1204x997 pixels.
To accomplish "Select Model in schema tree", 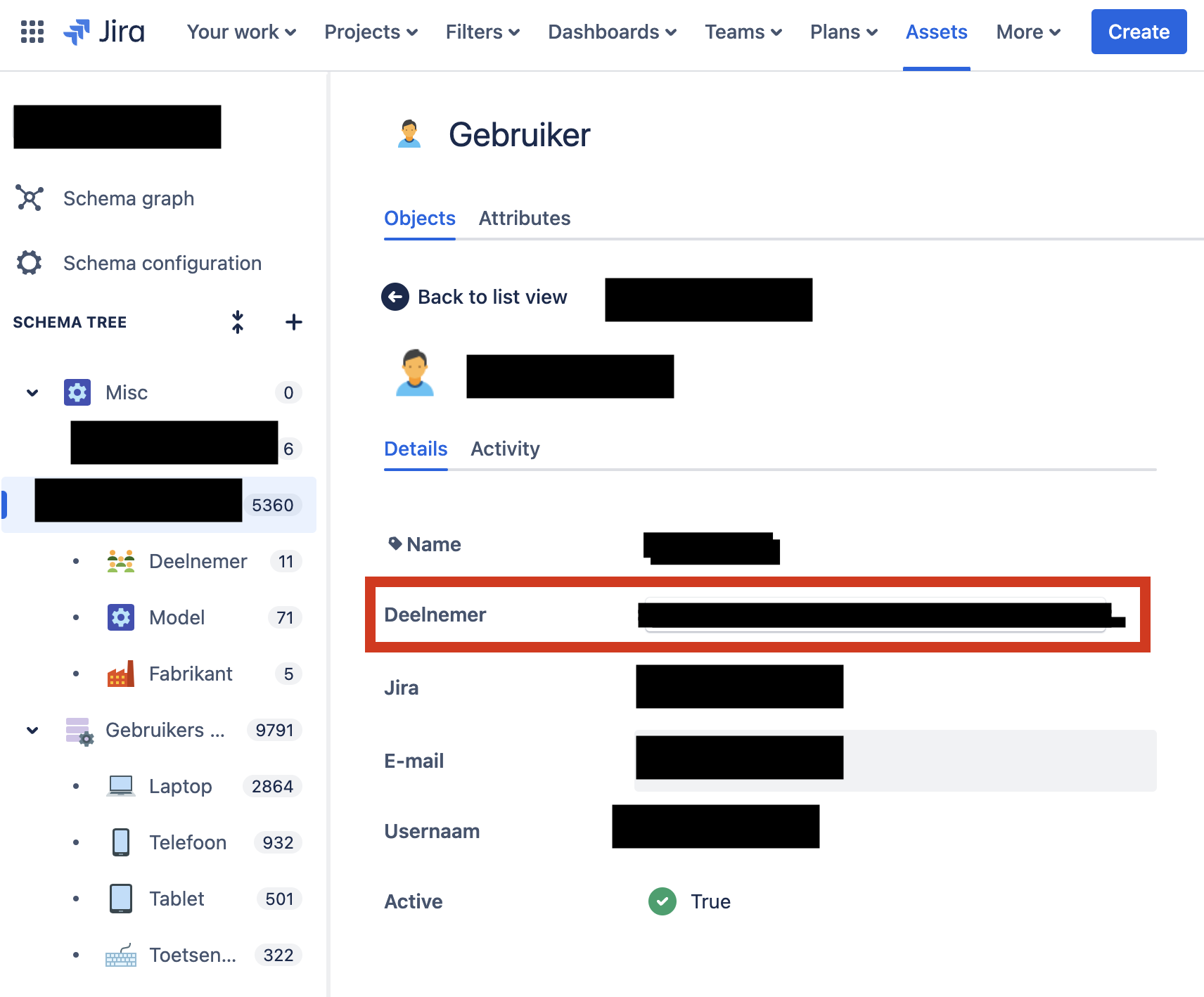I will (x=177, y=617).
